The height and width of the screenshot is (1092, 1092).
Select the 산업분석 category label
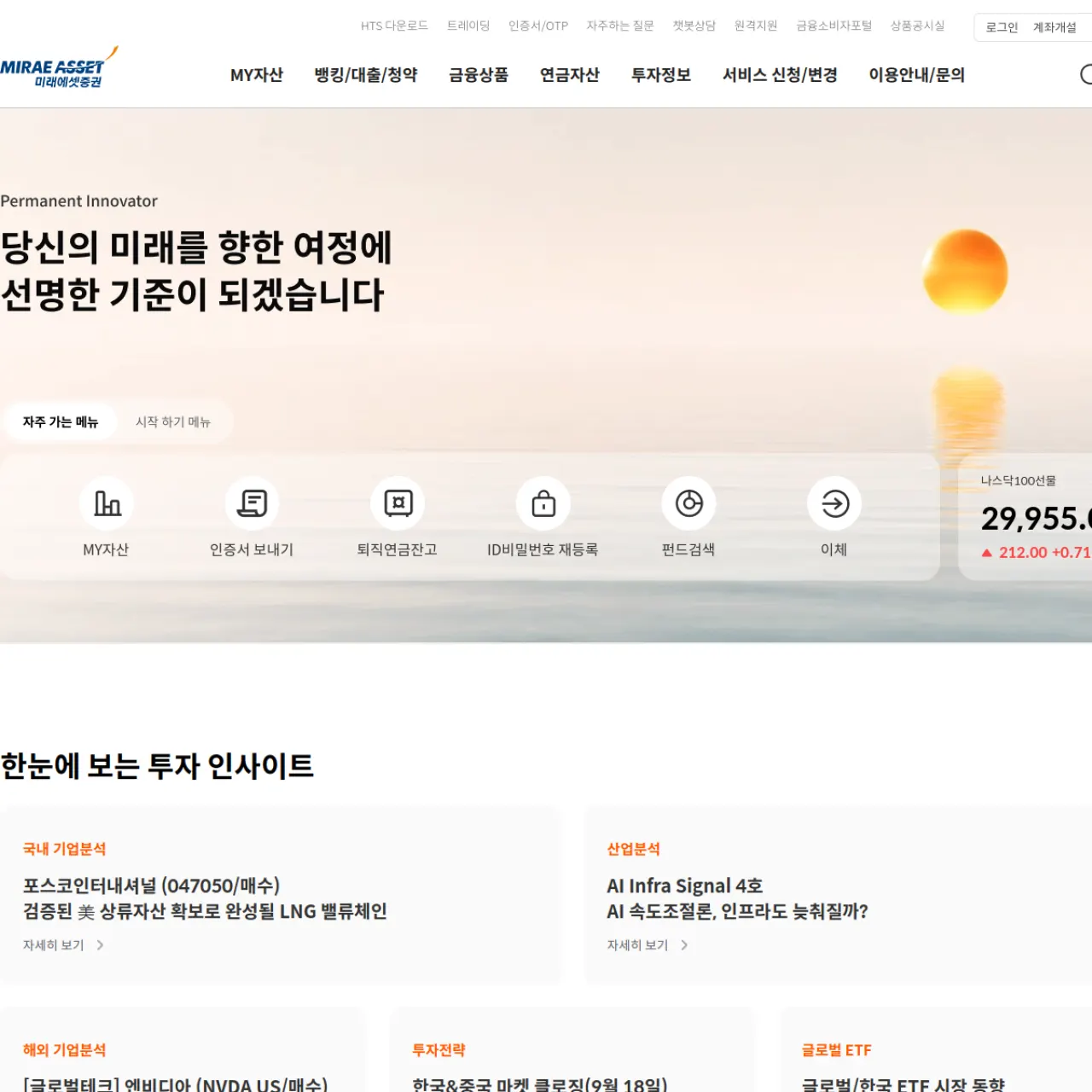634,849
